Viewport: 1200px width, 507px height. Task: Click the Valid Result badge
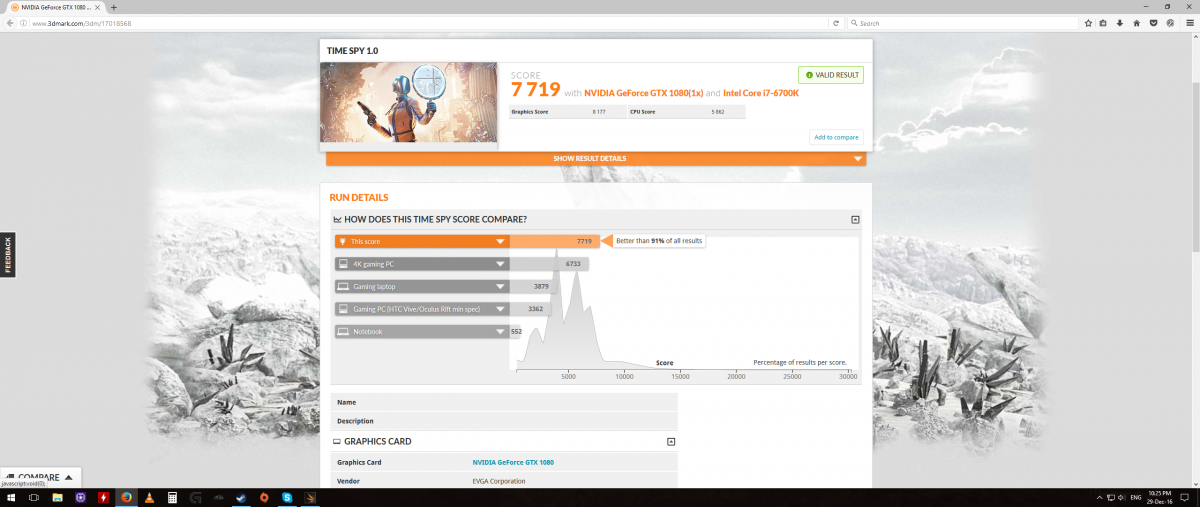[x=830, y=75]
